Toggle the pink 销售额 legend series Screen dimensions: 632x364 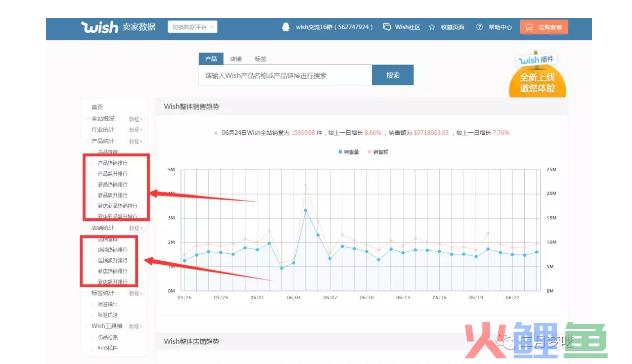tap(378, 152)
